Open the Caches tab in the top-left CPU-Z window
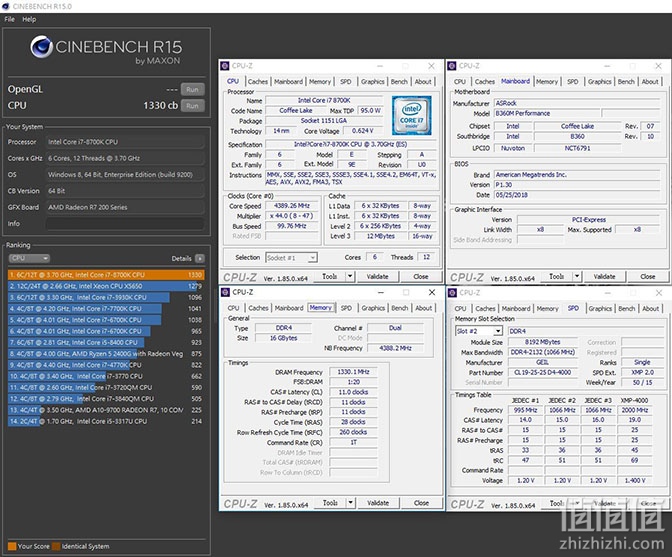The height and width of the screenshot is (557, 672). click(258, 81)
